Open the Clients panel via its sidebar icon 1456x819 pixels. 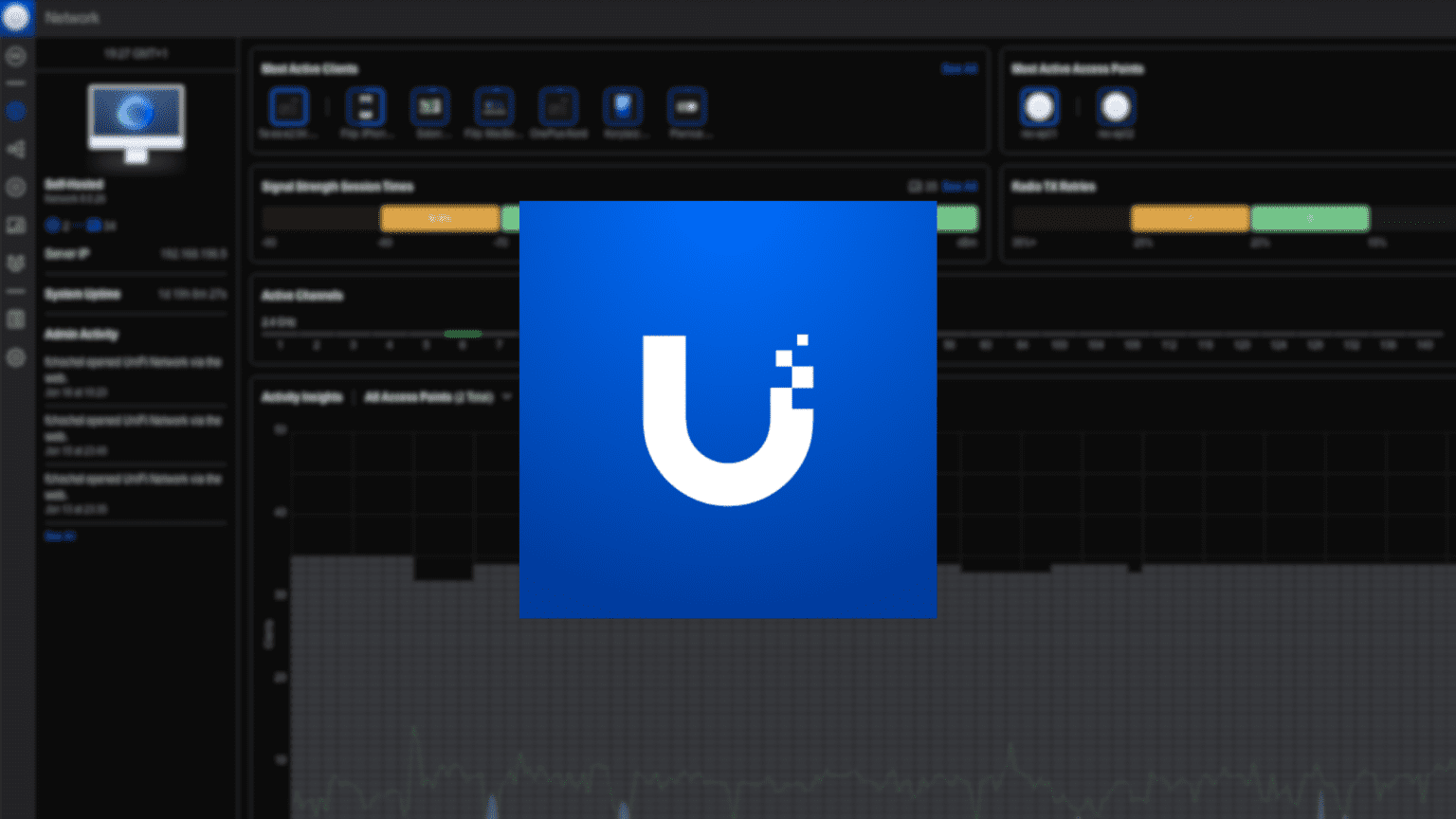[x=15, y=226]
